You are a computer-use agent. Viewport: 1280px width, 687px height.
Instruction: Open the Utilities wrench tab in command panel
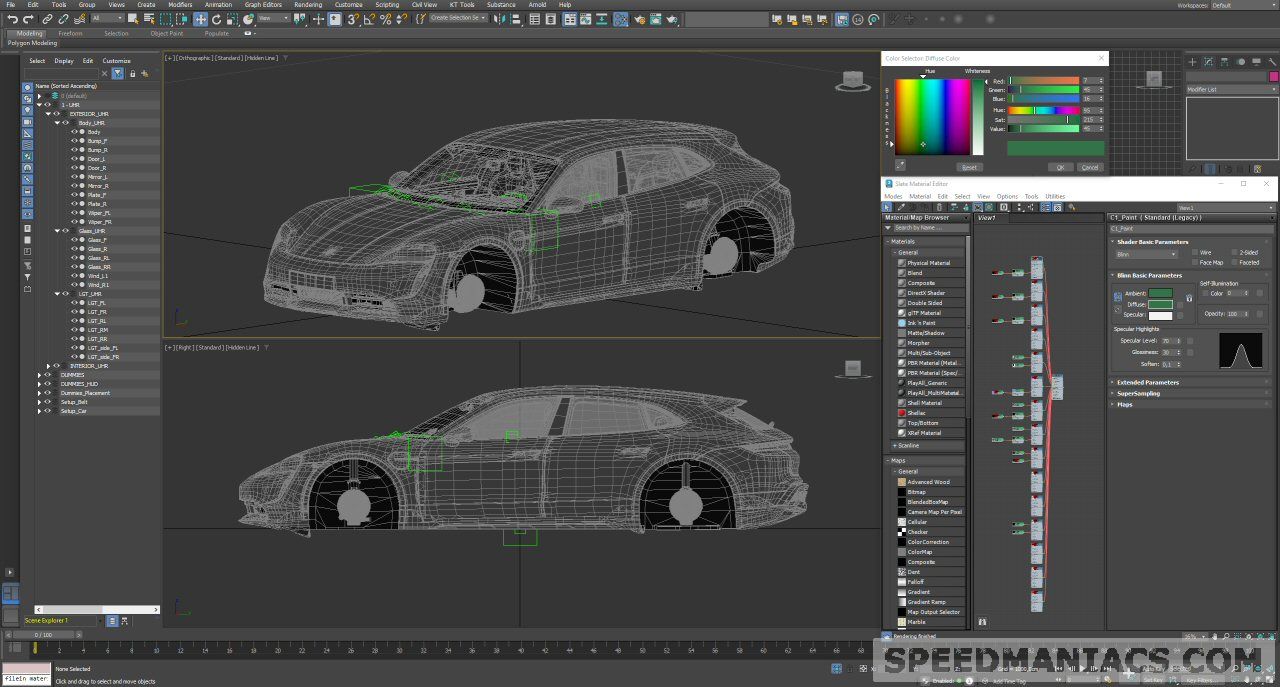tap(1272, 62)
